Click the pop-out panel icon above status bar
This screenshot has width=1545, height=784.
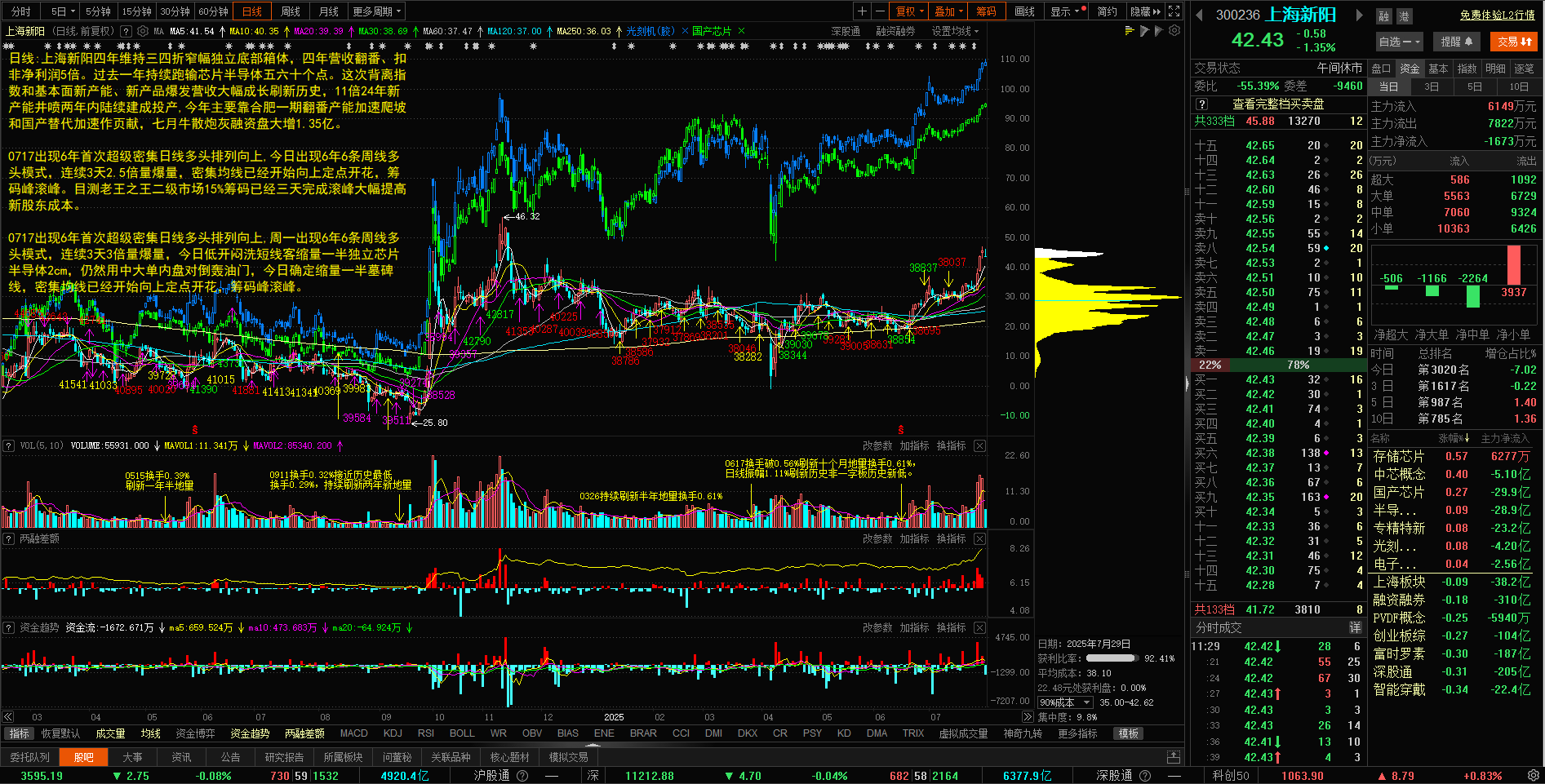(x=1174, y=756)
